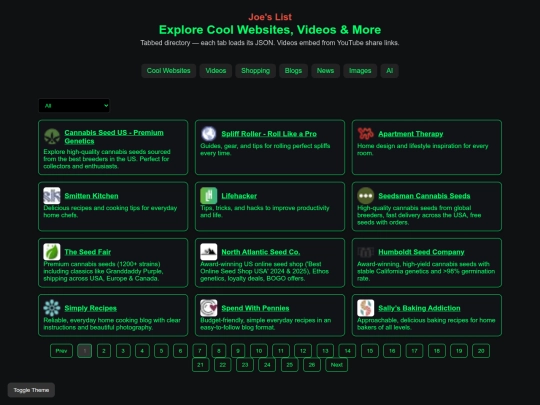The image size is (540, 405).
Task: Click North Atlantic Seed Co. mountain icon
Action: click(209, 252)
